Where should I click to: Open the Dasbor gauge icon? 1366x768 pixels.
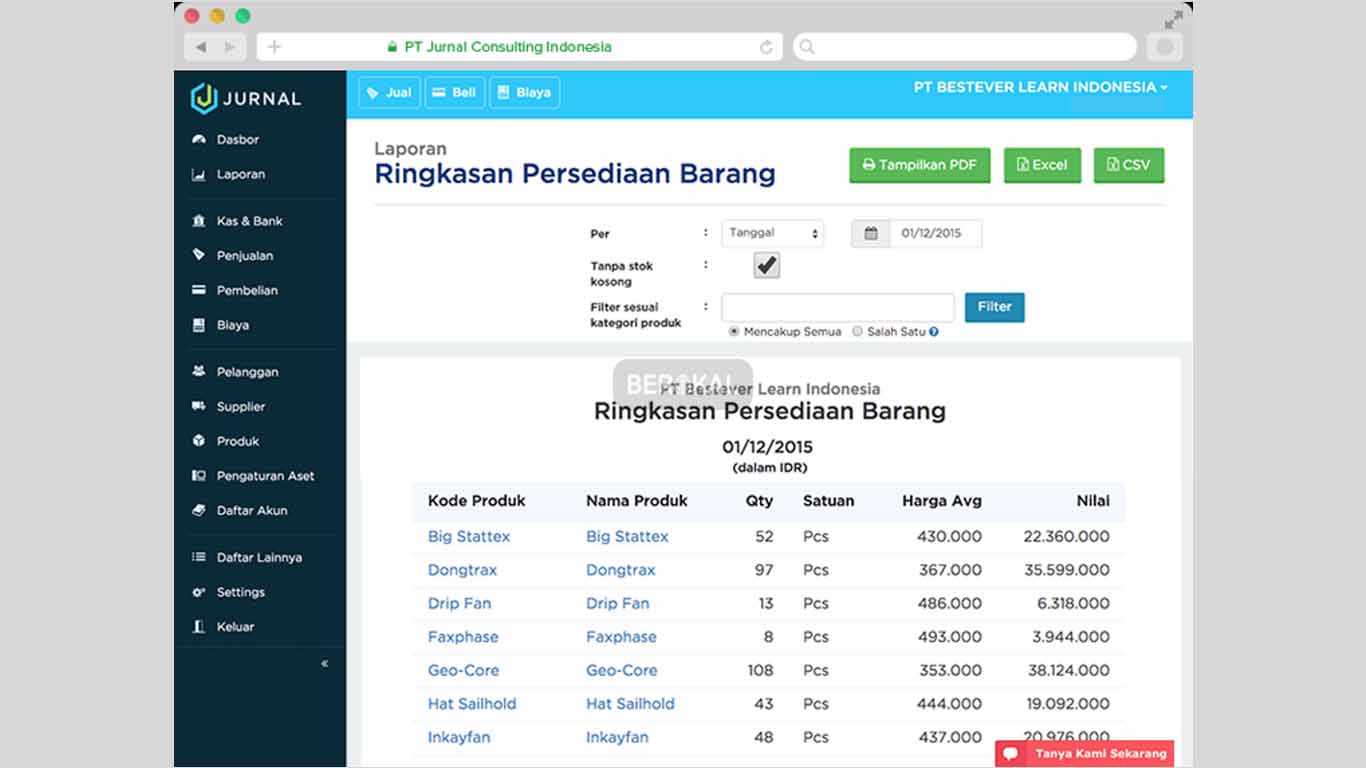point(199,140)
